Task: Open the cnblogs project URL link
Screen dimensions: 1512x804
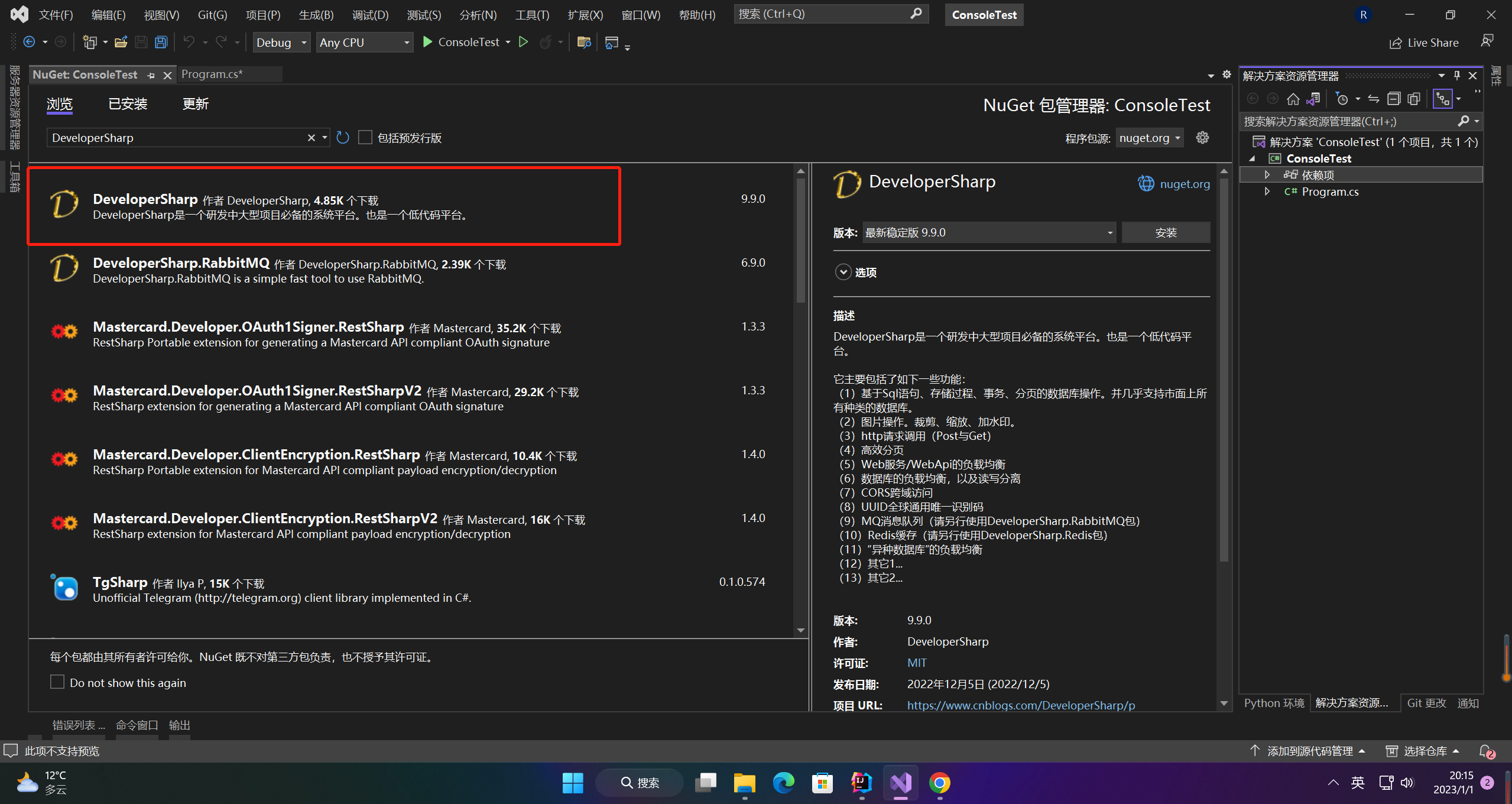Action: [x=1021, y=705]
